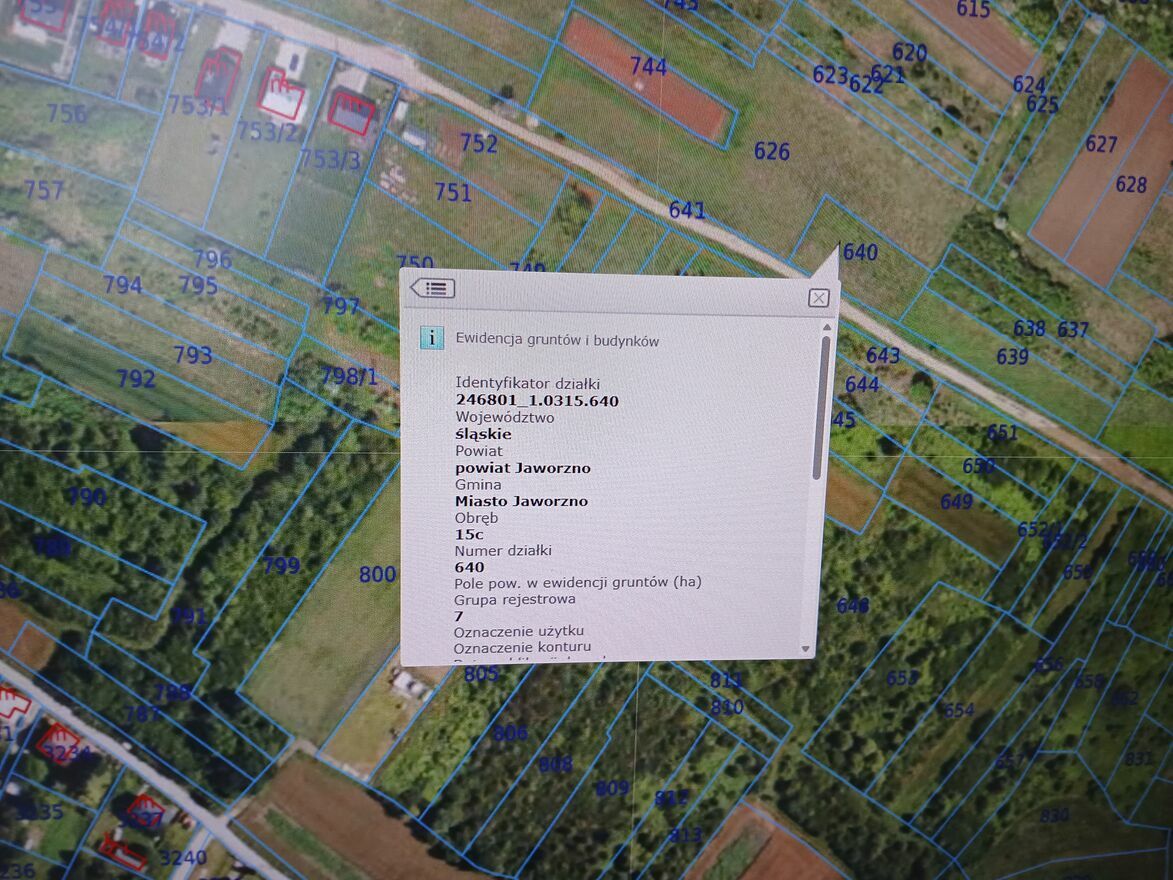
Task: Select parcel 751 on the map
Action: [453, 192]
